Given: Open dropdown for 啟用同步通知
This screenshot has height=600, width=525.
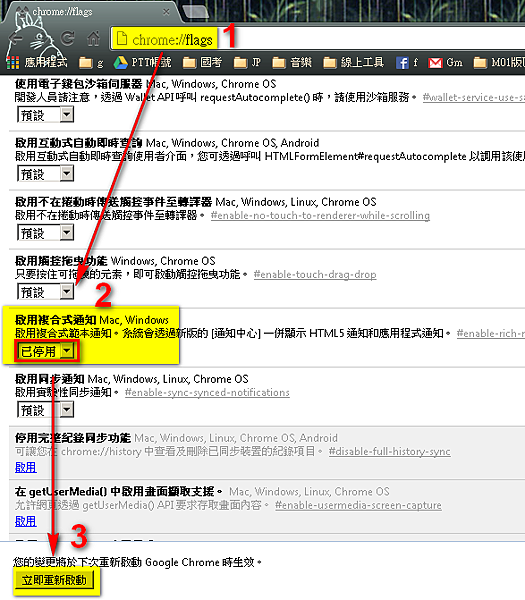Looking at the screenshot, I should pyautogui.click(x=45, y=410).
